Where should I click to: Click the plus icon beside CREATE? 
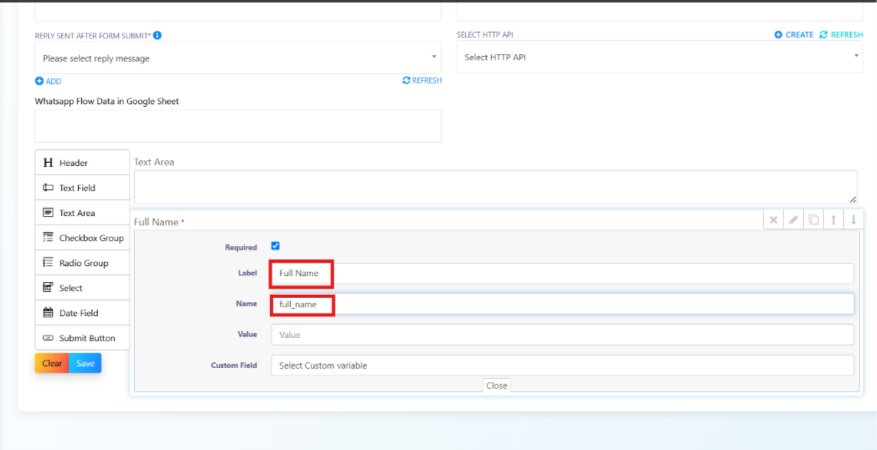[x=779, y=35]
